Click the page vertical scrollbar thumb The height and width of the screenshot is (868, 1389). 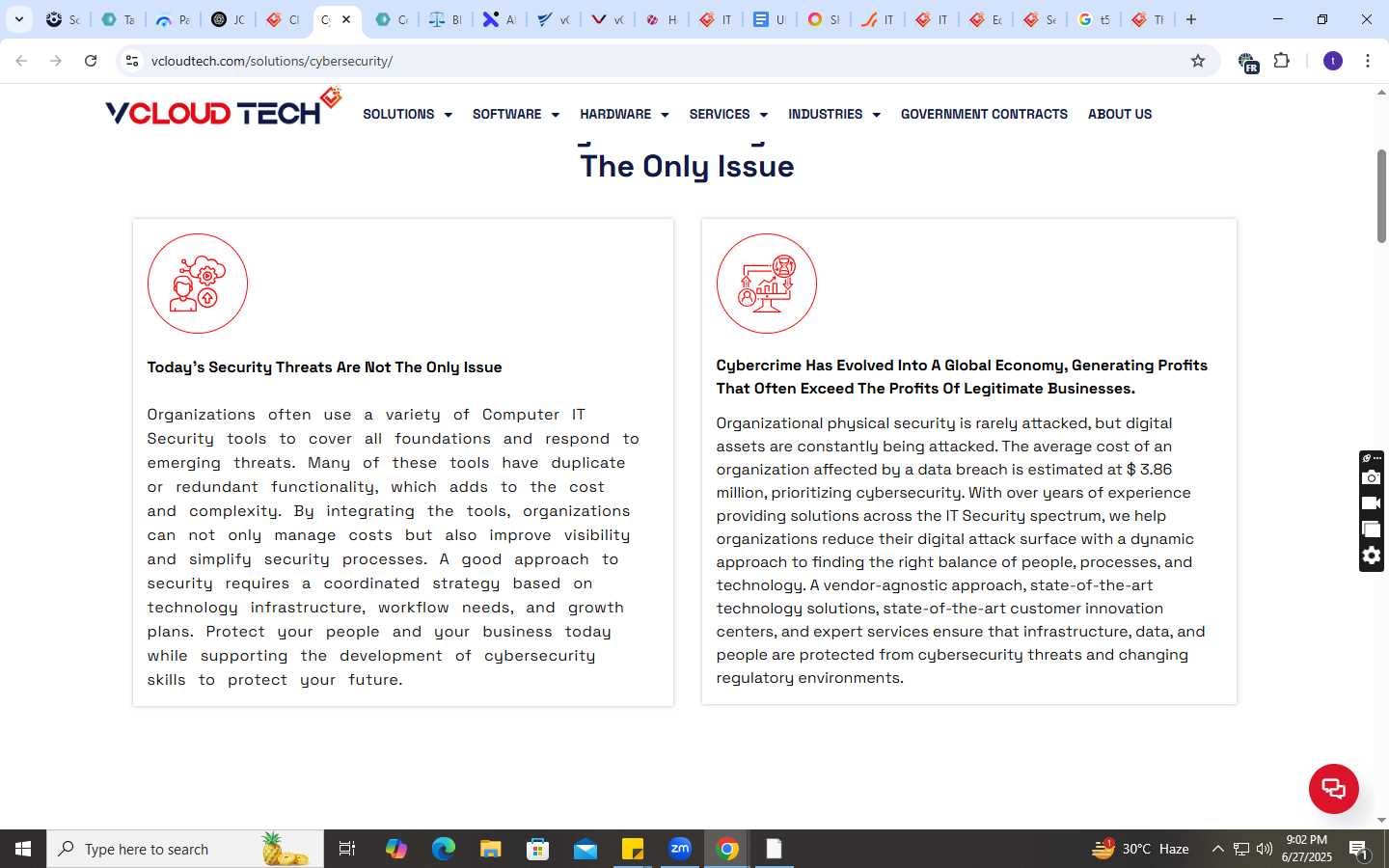tap(1381, 196)
